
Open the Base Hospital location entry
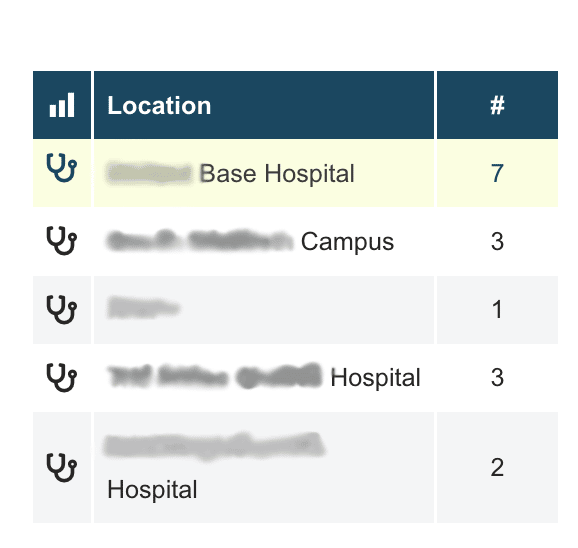231,173
